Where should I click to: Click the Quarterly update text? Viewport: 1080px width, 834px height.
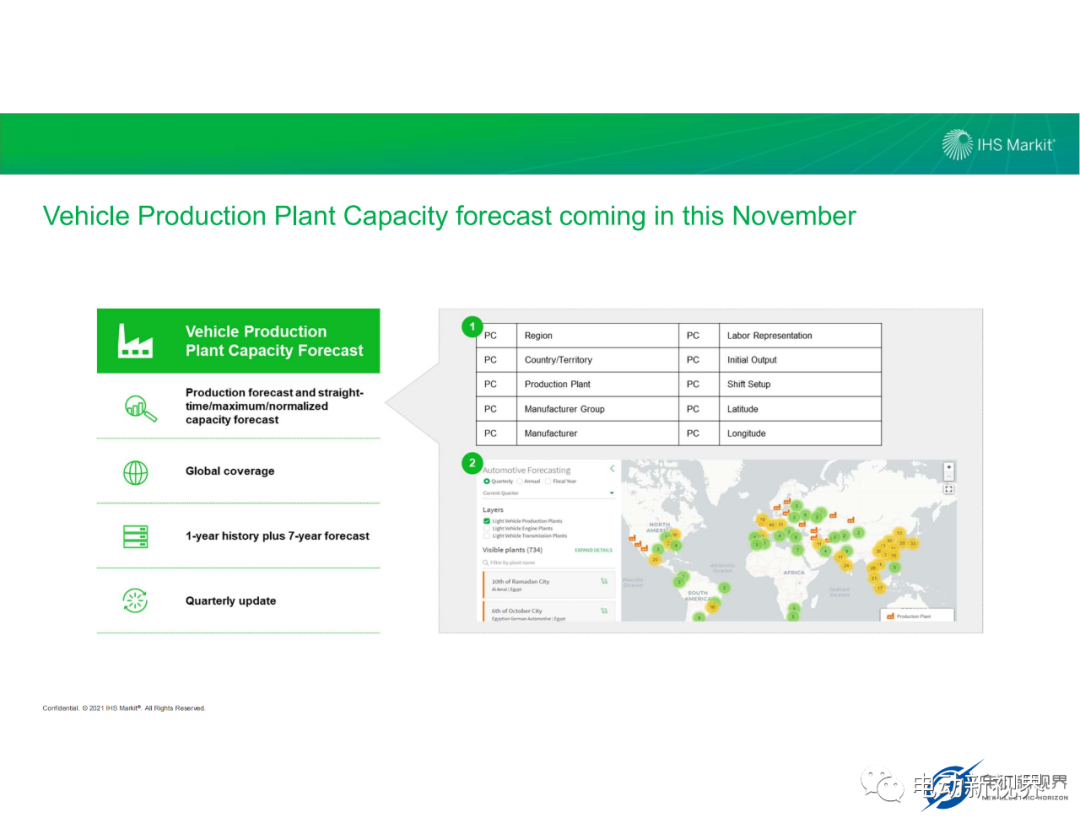point(231,601)
